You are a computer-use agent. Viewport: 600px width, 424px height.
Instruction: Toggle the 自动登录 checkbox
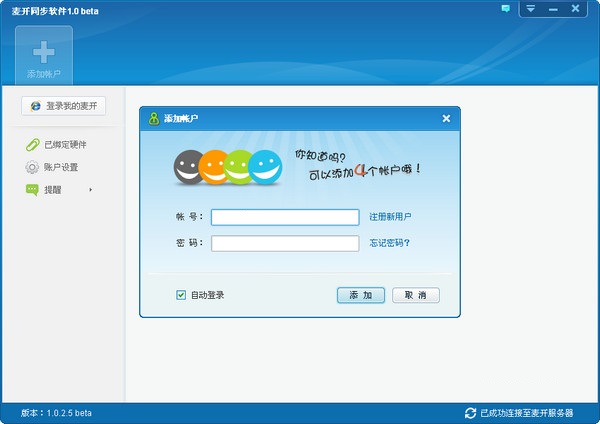point(181,295)
